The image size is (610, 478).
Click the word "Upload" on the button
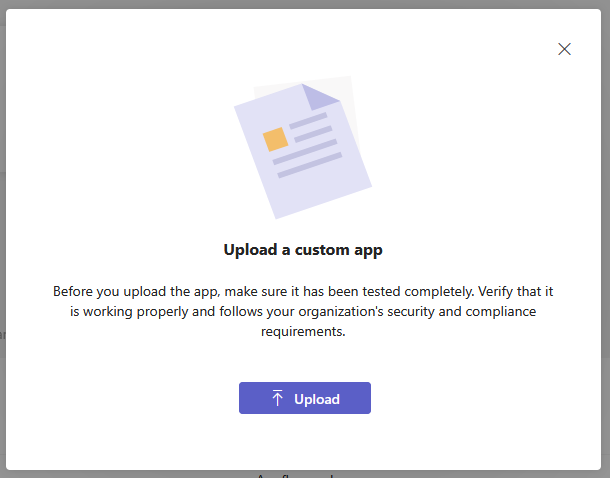pos(317,399)
